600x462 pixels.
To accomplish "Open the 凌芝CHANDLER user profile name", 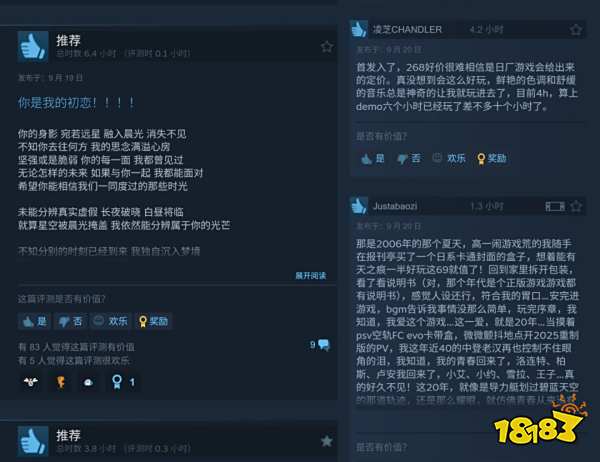I will pyautogui.click(x=407, y=29).
